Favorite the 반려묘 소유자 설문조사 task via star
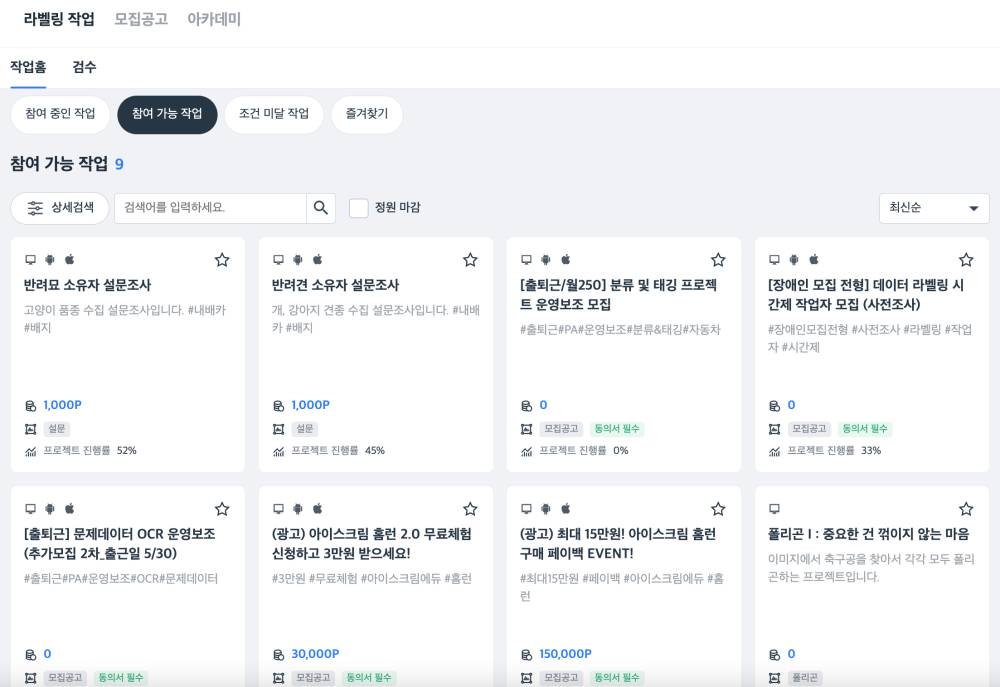 [222, 259]
